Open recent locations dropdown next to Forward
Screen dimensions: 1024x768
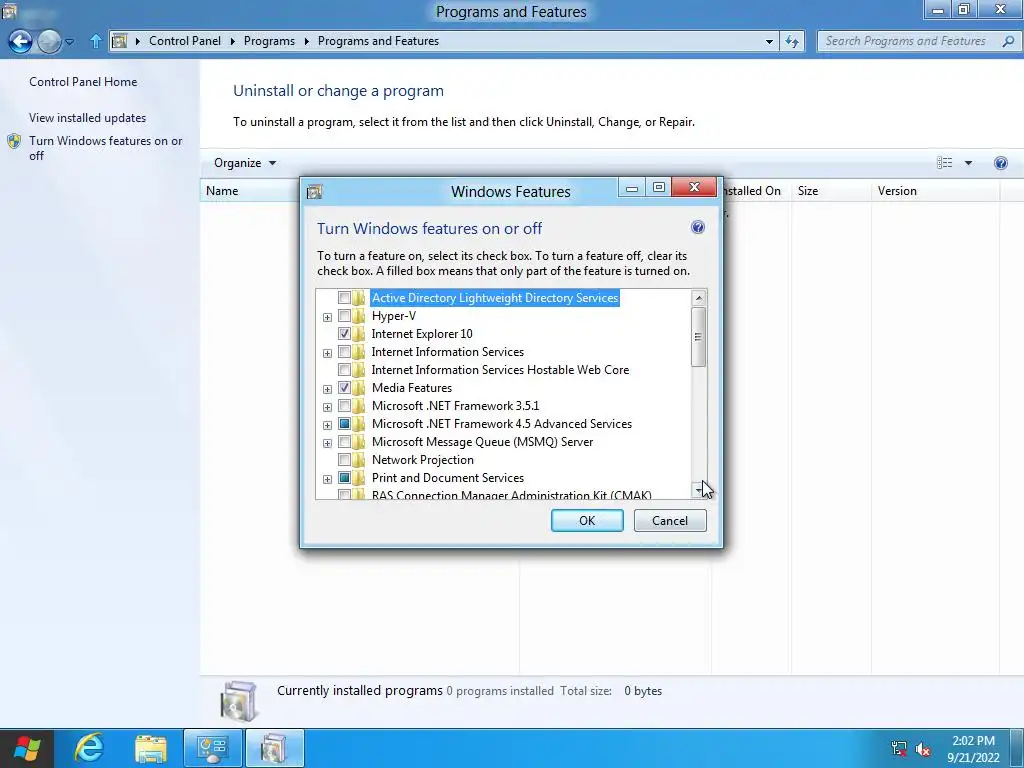point(69,42)
